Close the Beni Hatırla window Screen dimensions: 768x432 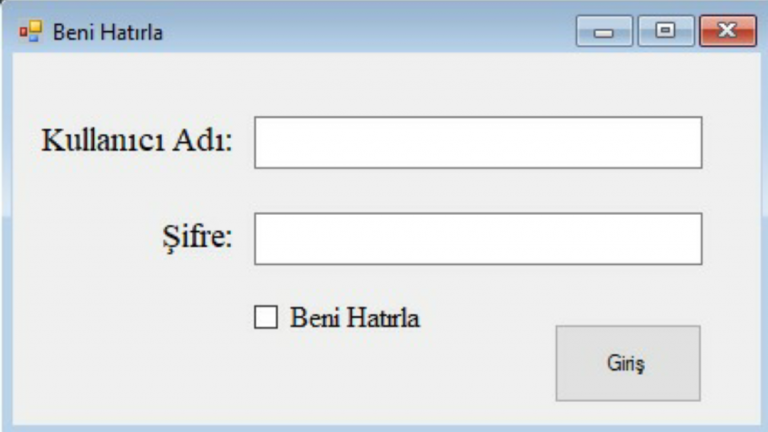tap(728, 31)
